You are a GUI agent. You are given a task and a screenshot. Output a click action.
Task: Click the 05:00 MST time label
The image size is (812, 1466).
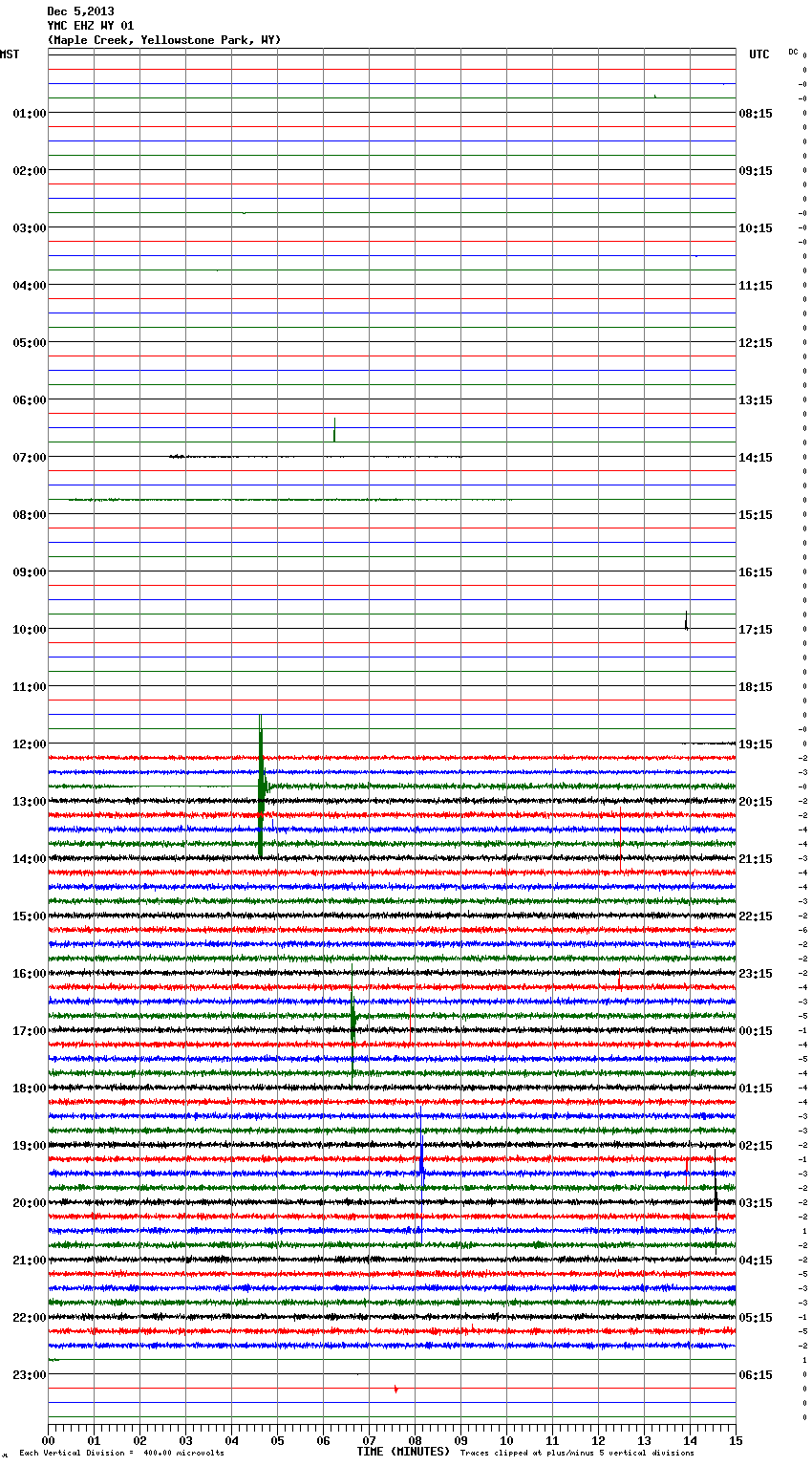[29, 343]
